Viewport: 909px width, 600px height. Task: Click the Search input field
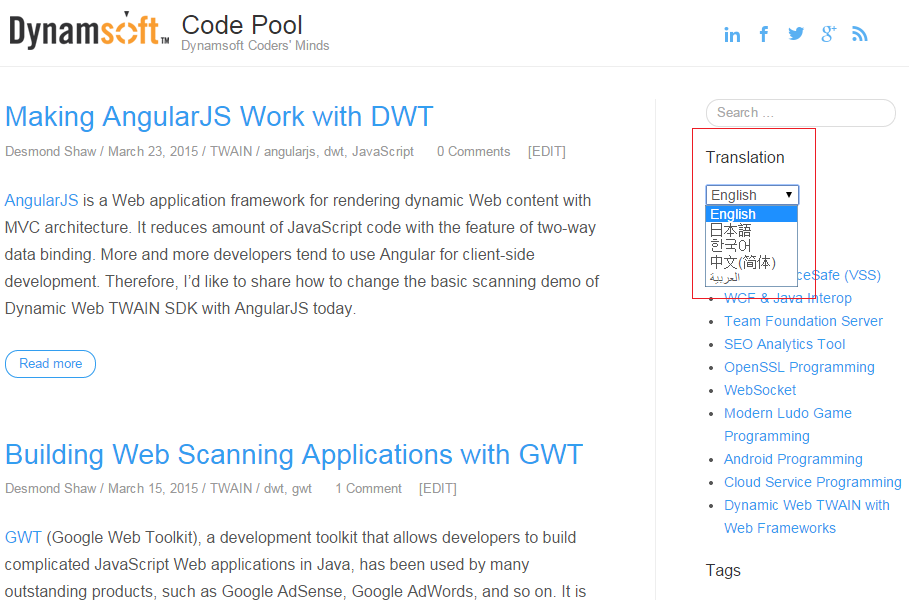pyautogui.click(x=800, y=113)
